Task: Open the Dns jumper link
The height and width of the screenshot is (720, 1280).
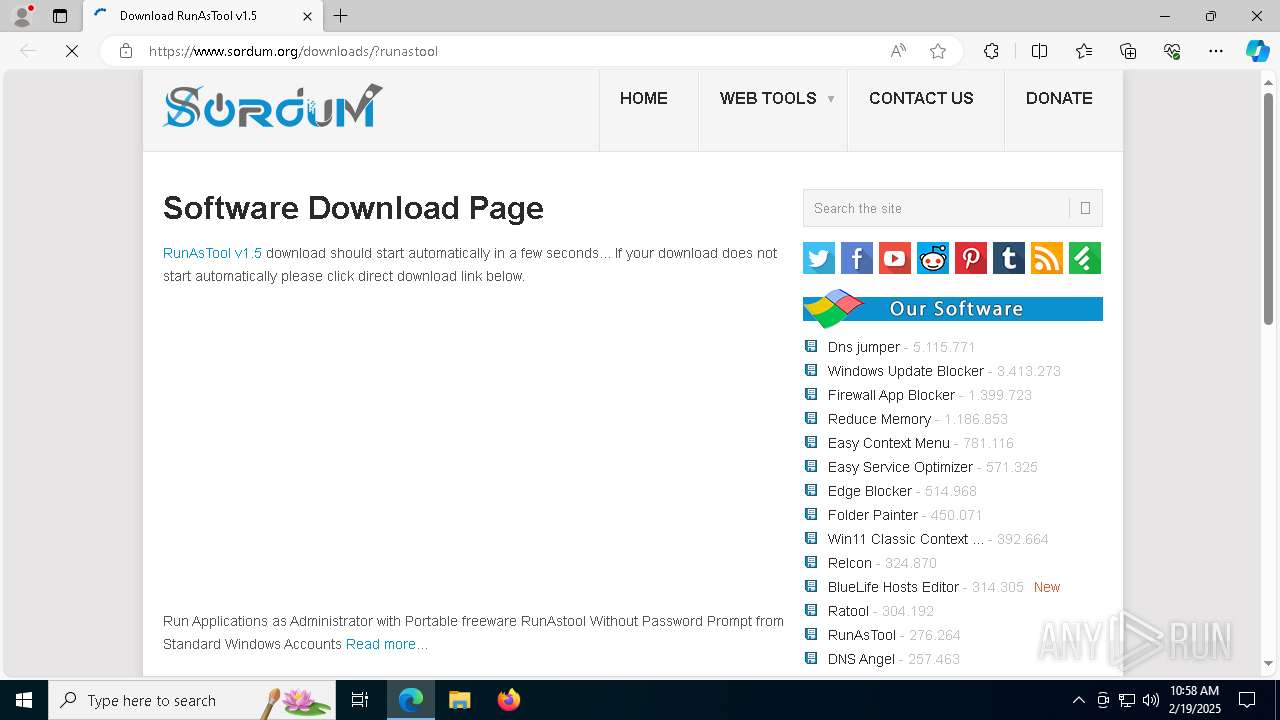Action: click(864, 347)
